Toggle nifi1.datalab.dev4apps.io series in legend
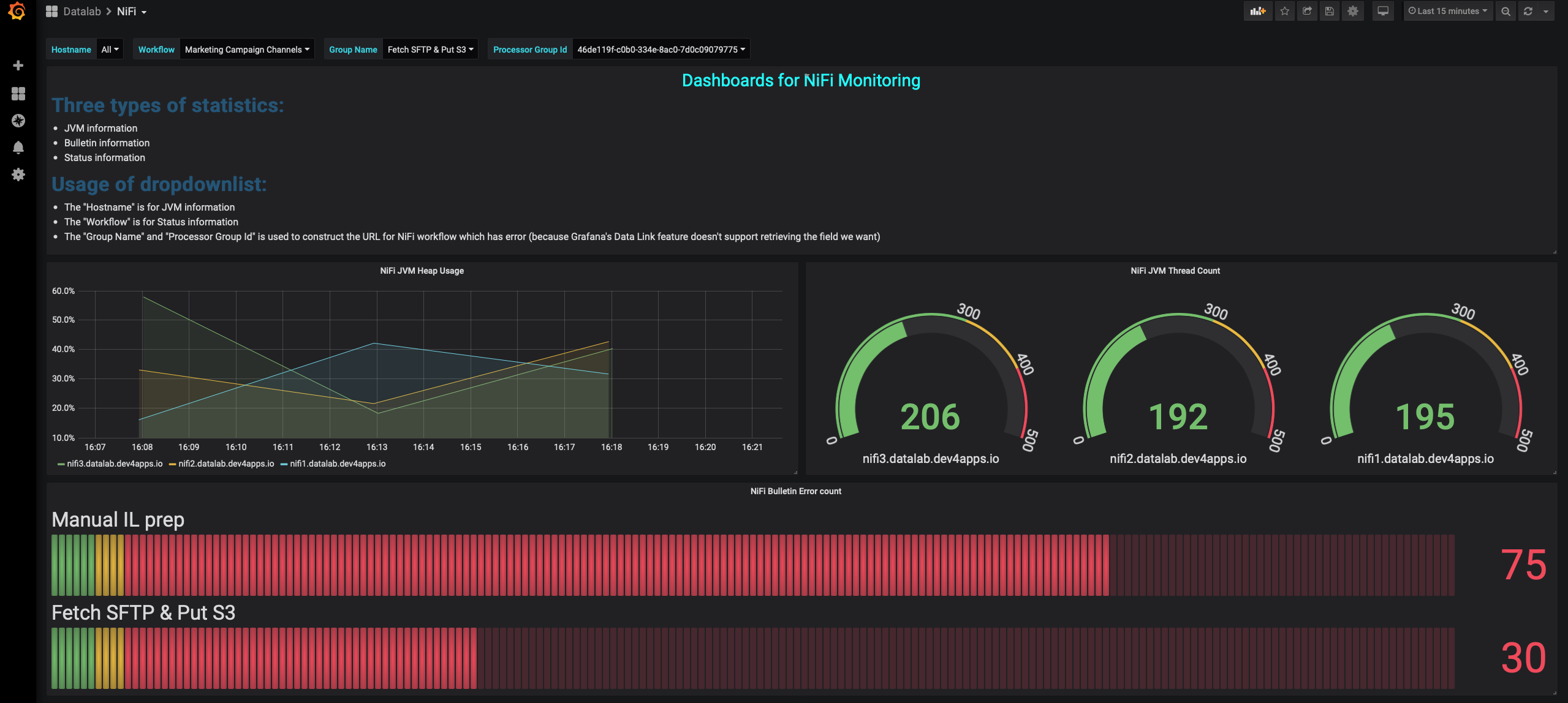1568x703 pixels. [337, 464]
